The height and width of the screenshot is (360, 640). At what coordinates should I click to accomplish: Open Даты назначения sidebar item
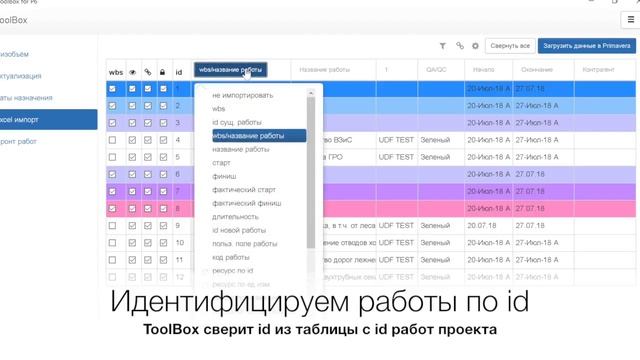coord(26,98)
